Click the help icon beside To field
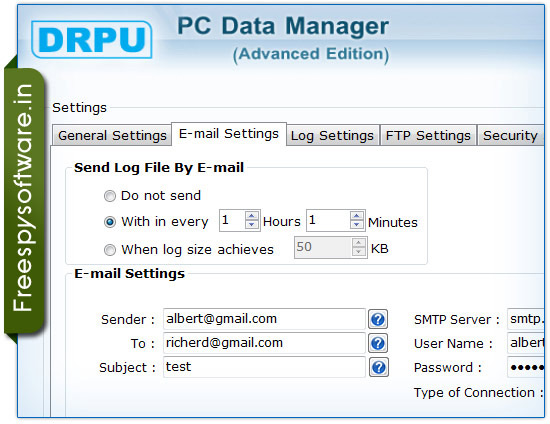 point(378,343)
